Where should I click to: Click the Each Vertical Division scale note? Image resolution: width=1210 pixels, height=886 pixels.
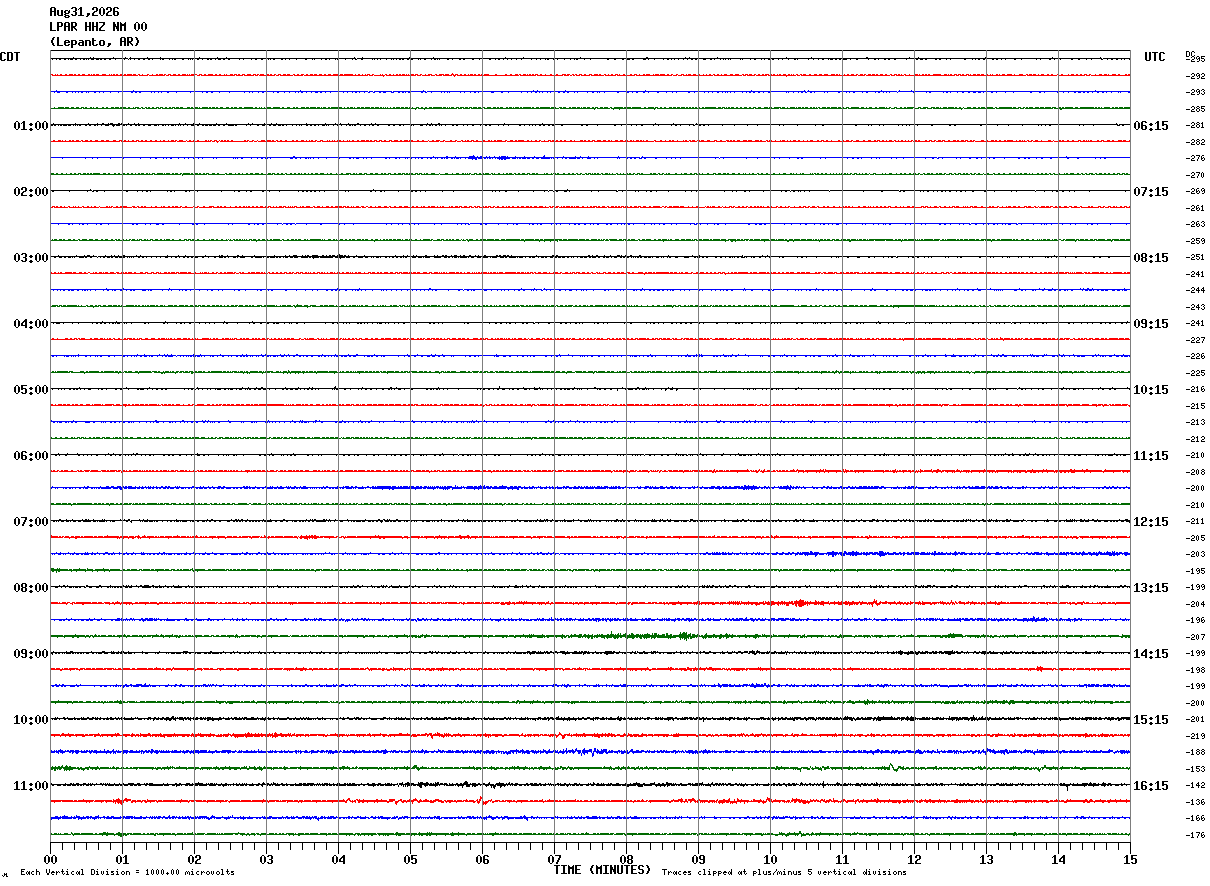click(127, 873)
